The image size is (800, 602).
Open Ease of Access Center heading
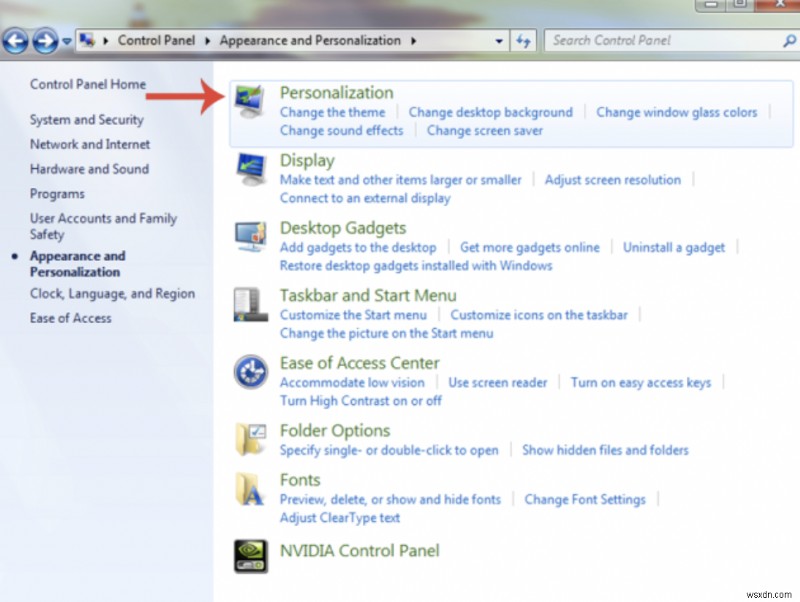tap(359, 363)
